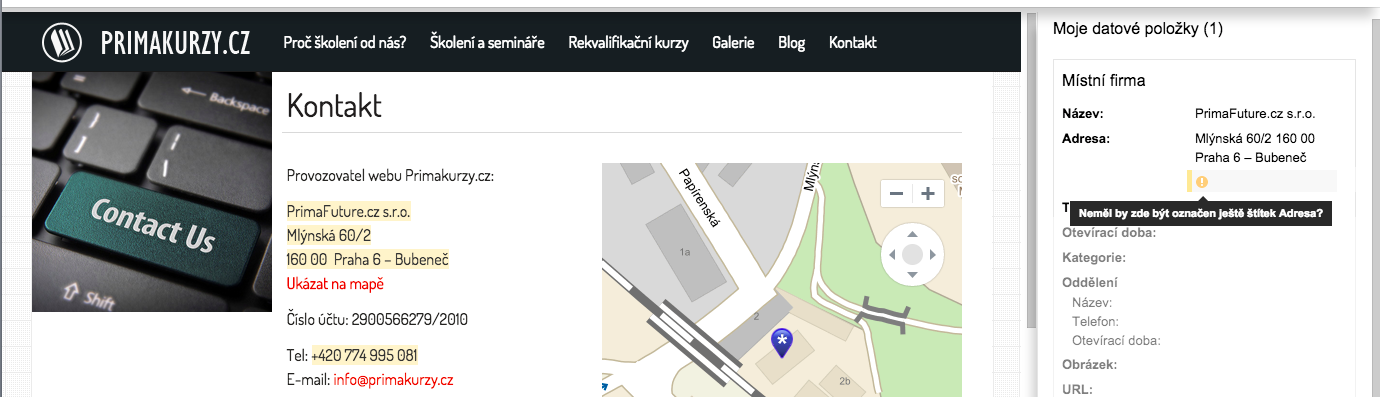This screenshot has width=1380, height=397.
Task: Open the Galerie menu item
Action: (x=733, y=43)
